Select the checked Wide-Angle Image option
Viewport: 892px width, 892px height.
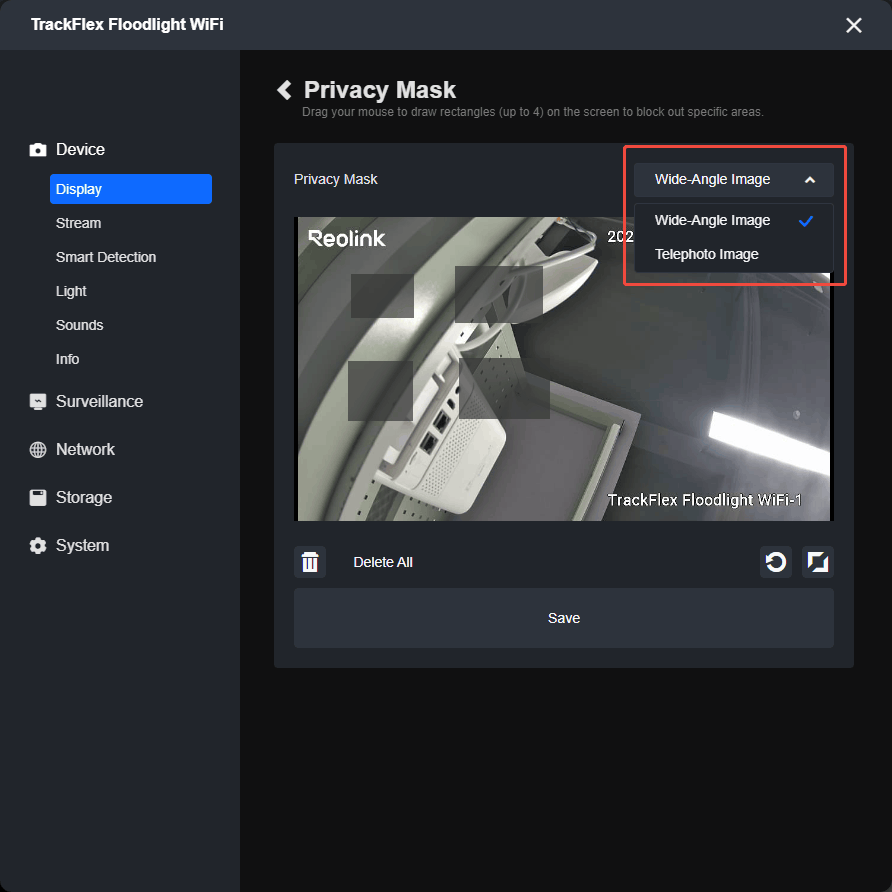pyautogui.click(x=734, y=221)
